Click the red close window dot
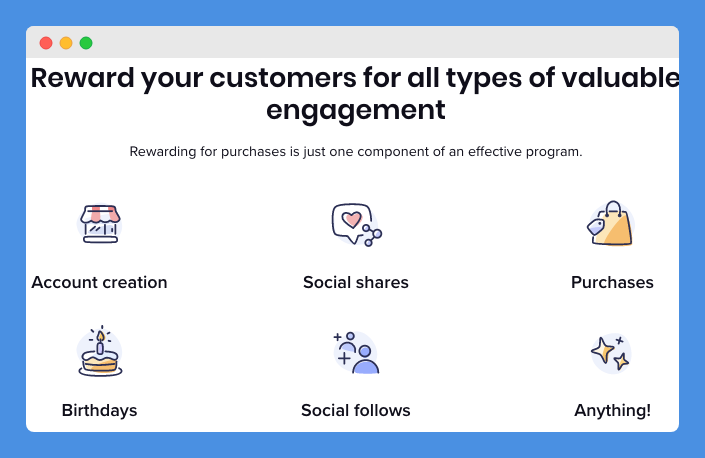The image size is (705, 458). tap(46, 43)
